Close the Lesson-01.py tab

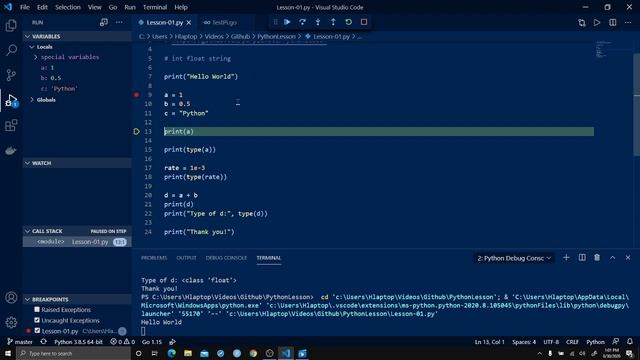click(x=189, y=23)
